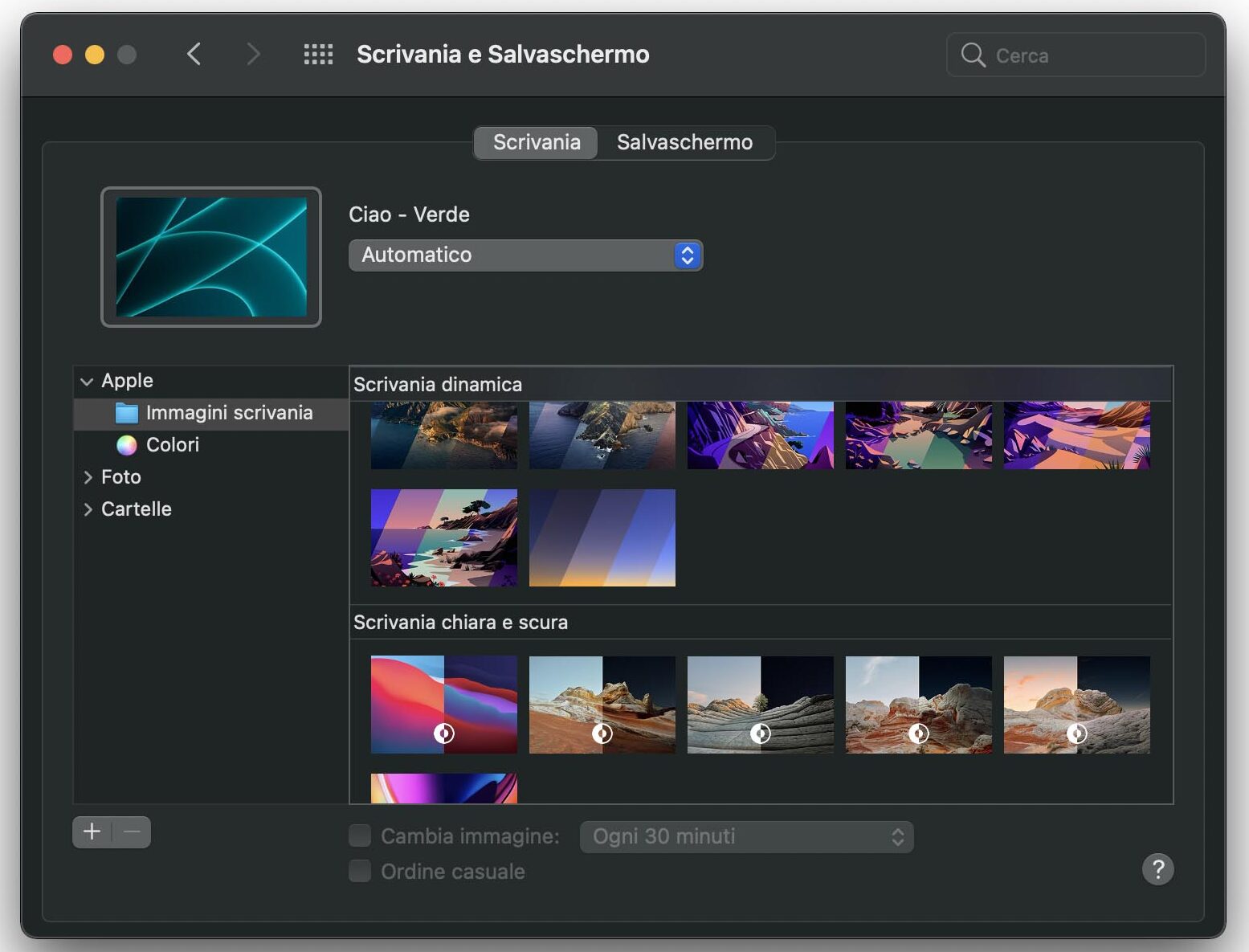The width and height of the screenshot is (1249, 952).
Task: Click the magnifying glass search icon
Action: pyautogui.click(x=973, y=55)
